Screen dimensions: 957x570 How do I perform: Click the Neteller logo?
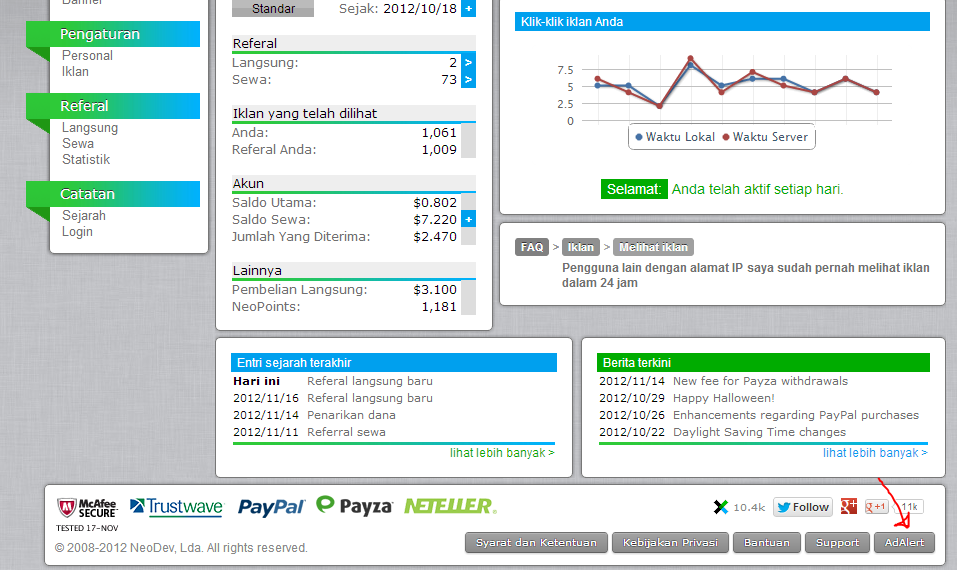coord(450,506)
